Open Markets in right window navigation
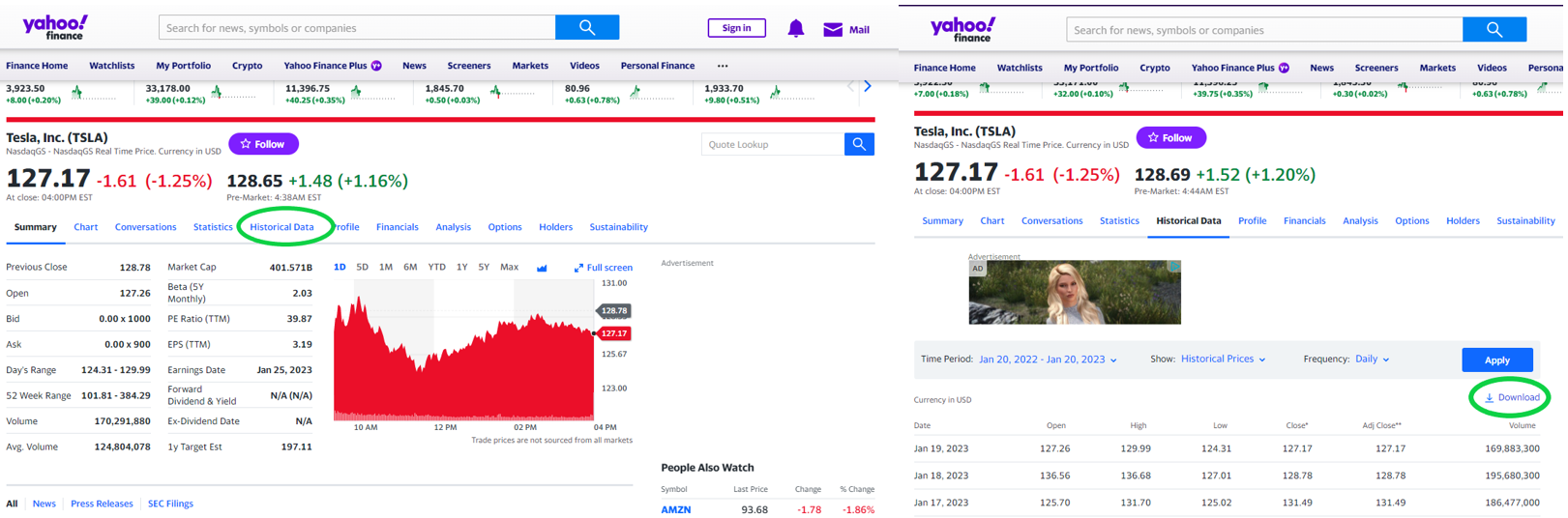The height and width of the screenshot is (518, 1568). click(x=1436, y=68)
